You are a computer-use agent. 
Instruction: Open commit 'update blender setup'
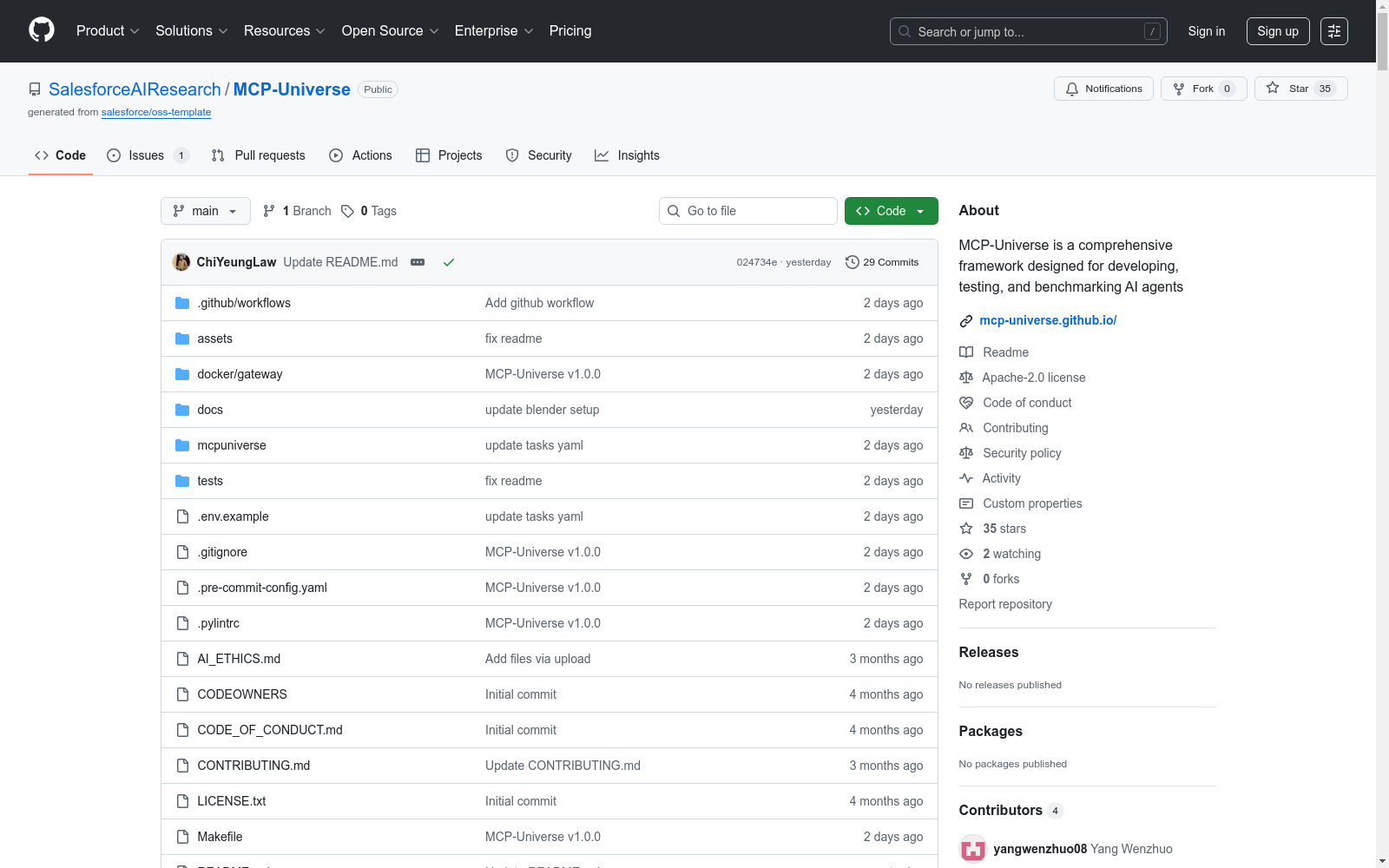click(543, 410)
